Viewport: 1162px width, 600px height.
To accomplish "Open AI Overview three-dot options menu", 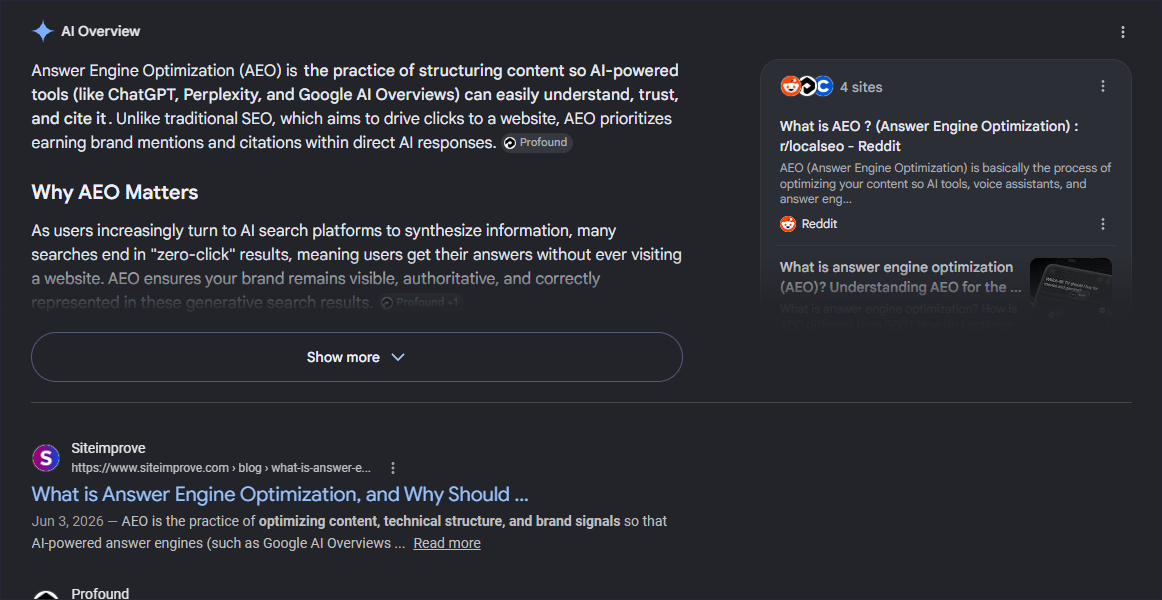I will click(x=1123, y=32).
